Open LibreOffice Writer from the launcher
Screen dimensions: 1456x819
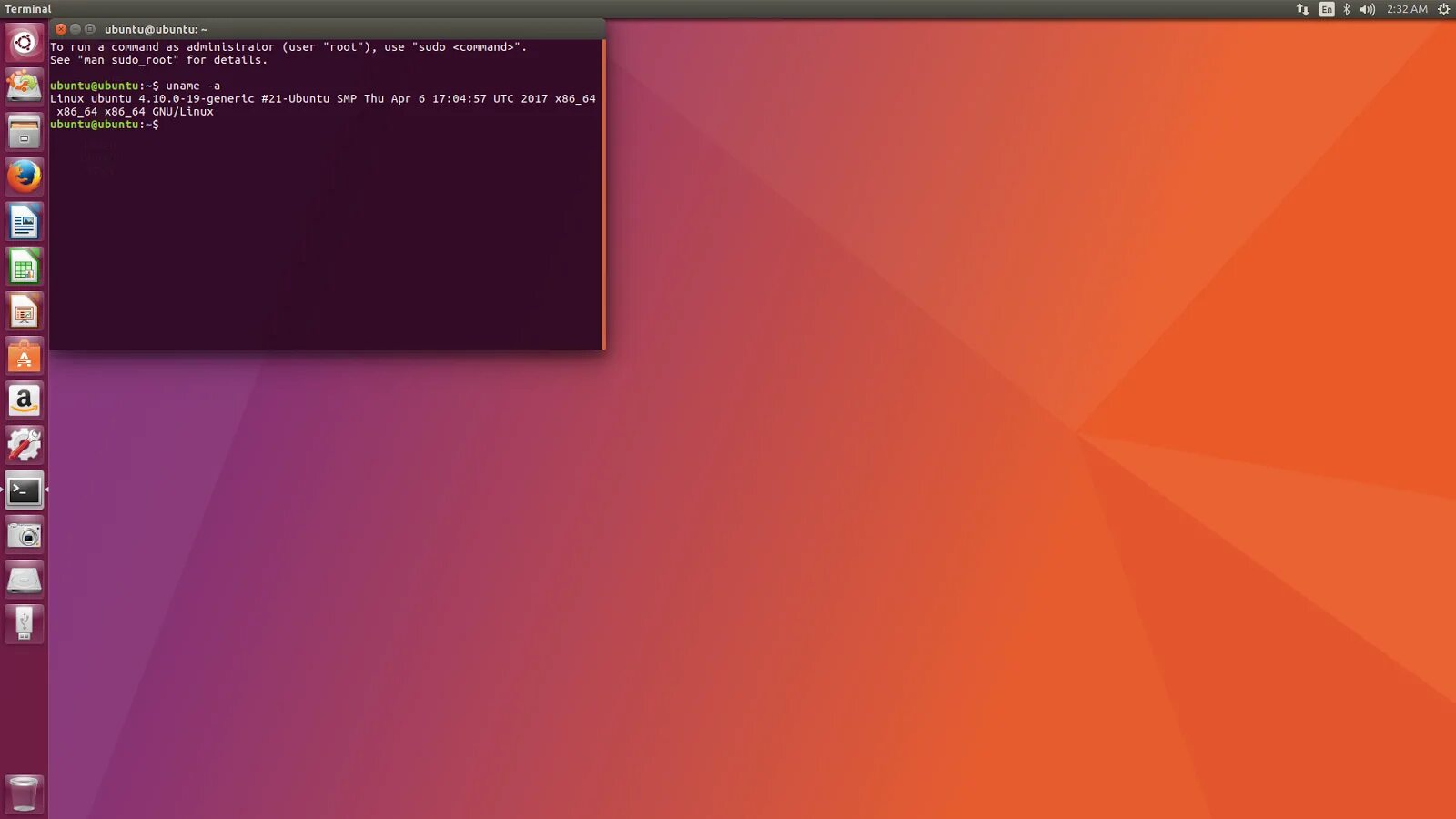(25, 221)
